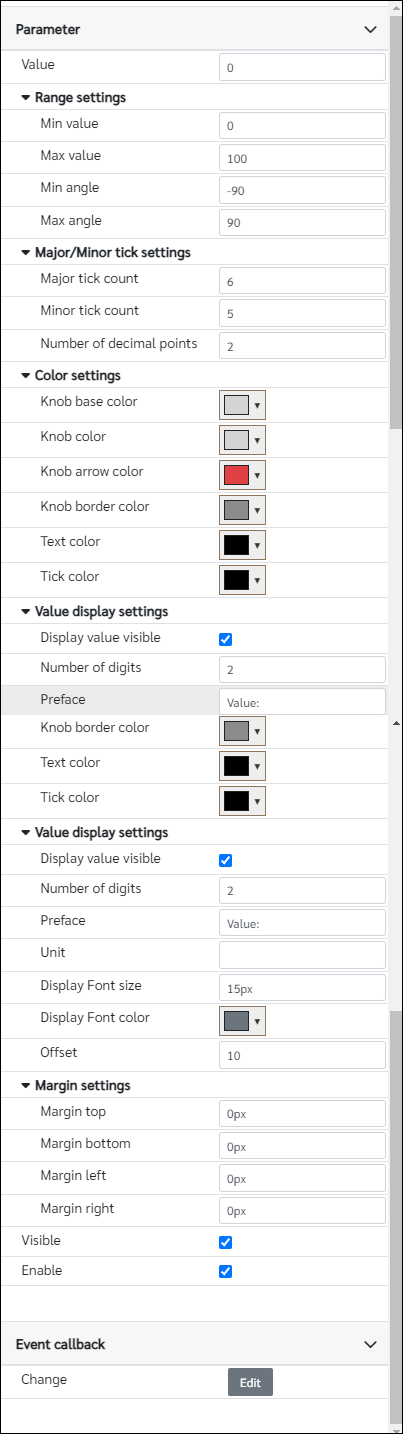Image resolution: width=403 pixels, height=1434 pixels.
Task: Uncheck the Enable checkbox
Action: click(225, 1272)
